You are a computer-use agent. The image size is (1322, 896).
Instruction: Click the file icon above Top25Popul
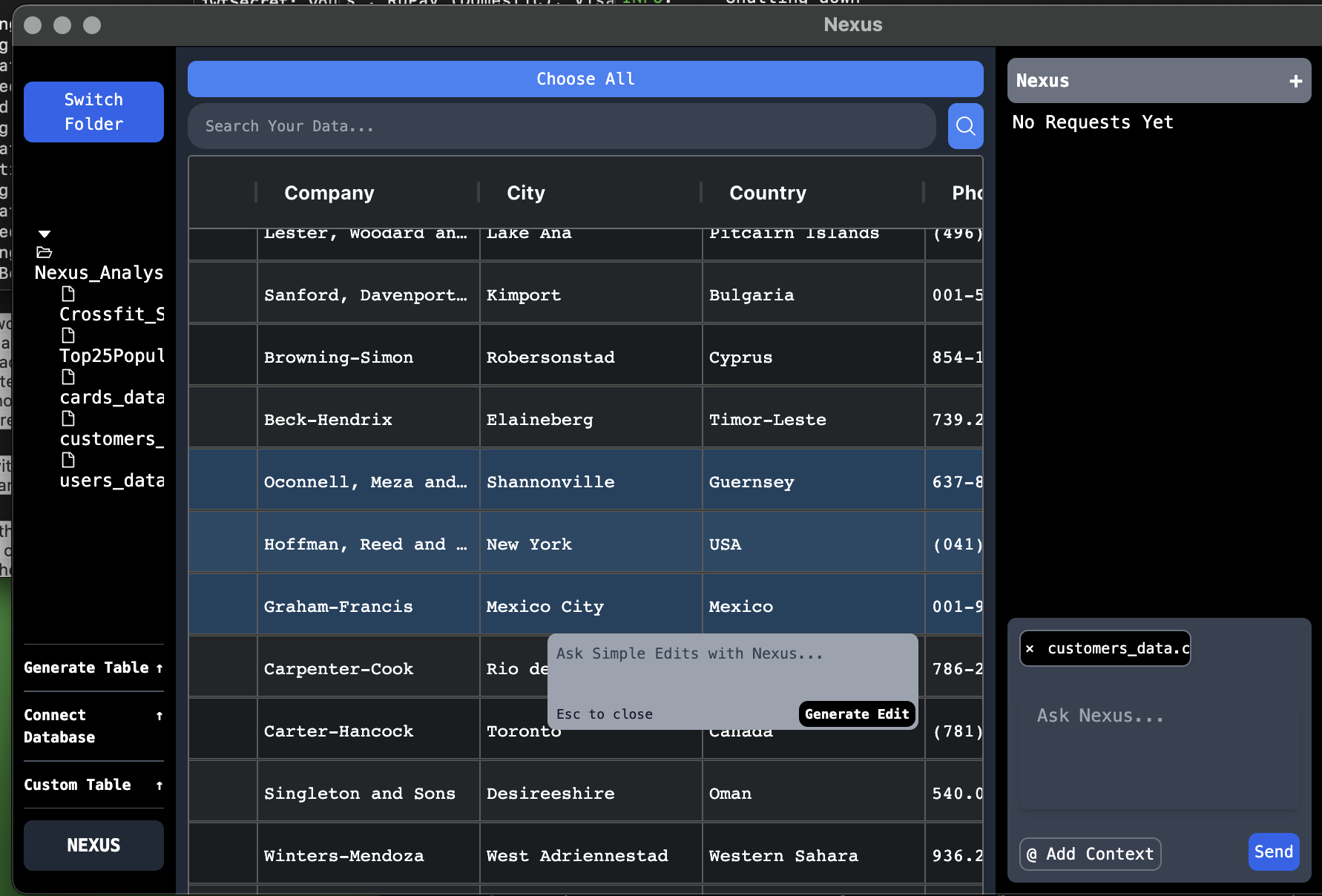[x=68, y=335]
